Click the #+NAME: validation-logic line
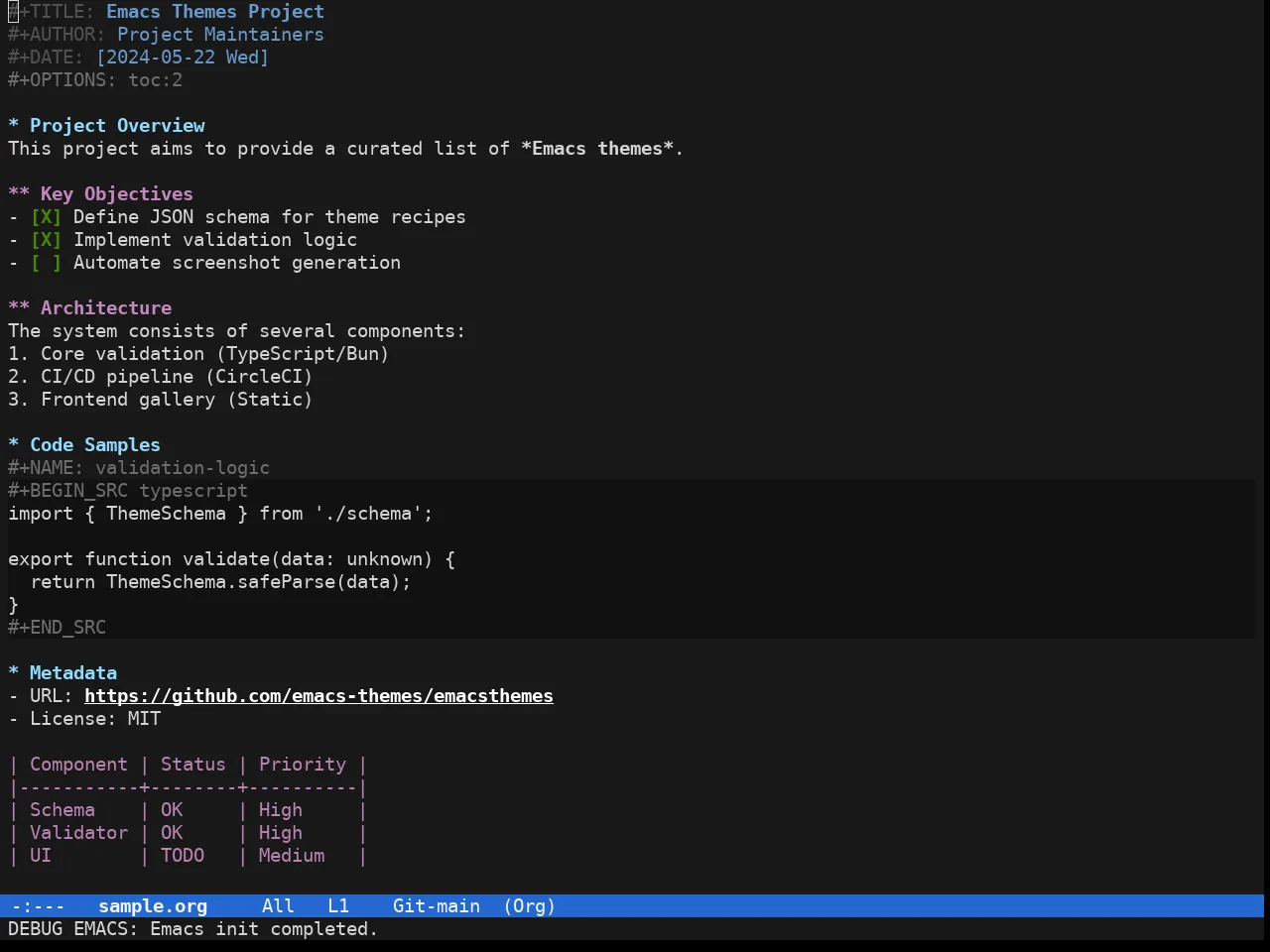 click(x=139, y=468)
